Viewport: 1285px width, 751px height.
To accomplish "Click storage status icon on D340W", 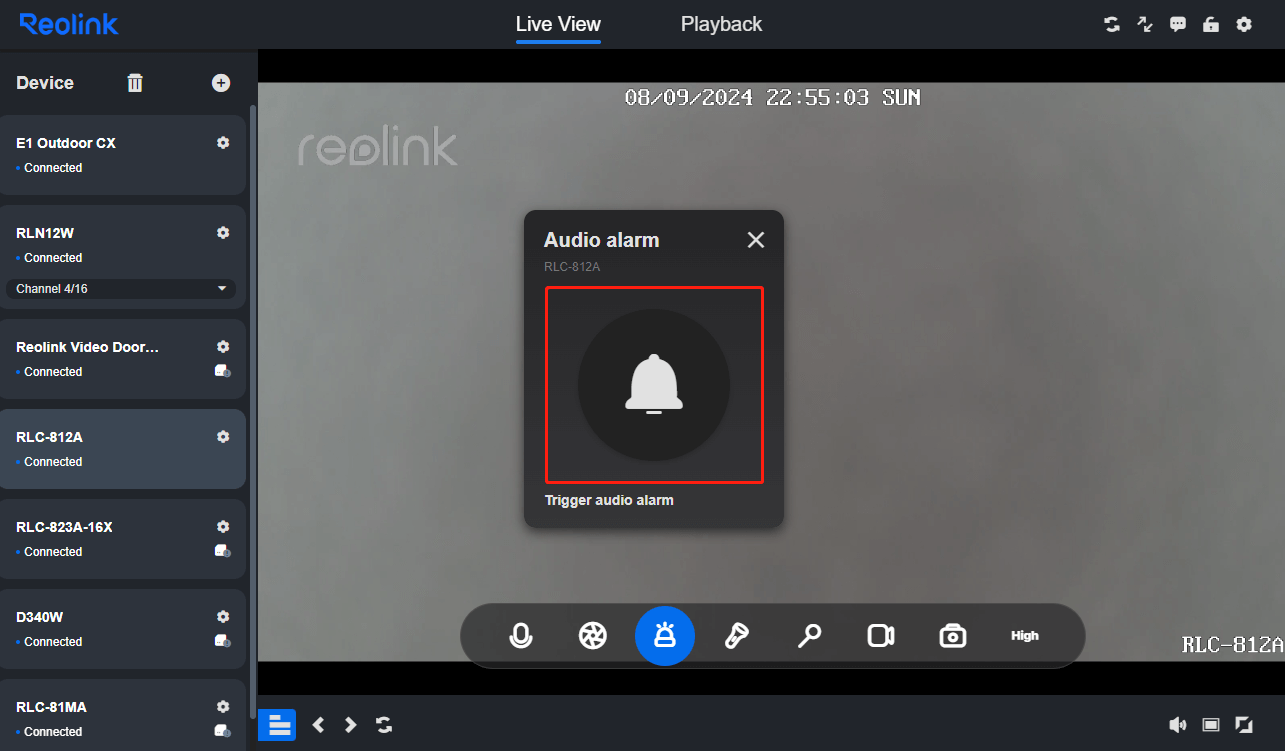I will [x=223, y=641].
